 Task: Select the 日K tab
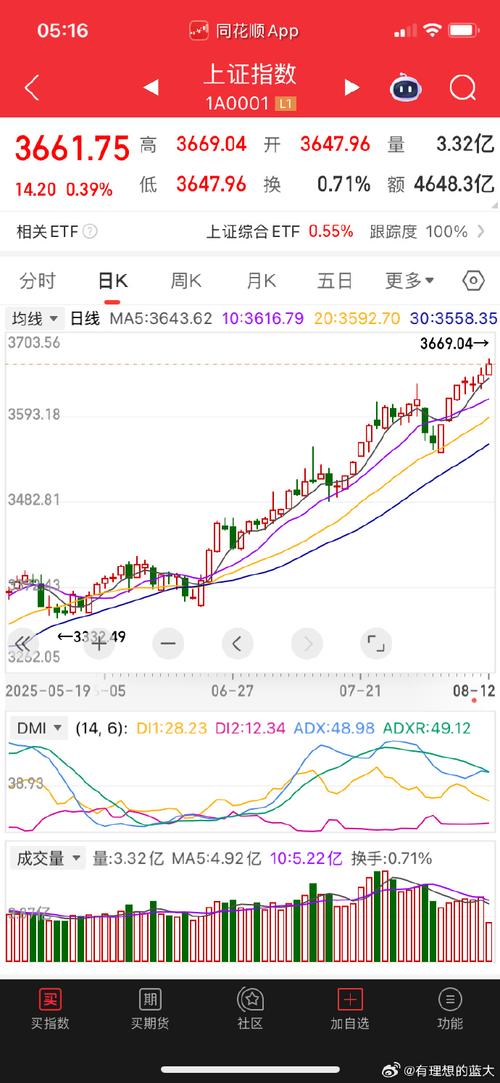[112, 281]
